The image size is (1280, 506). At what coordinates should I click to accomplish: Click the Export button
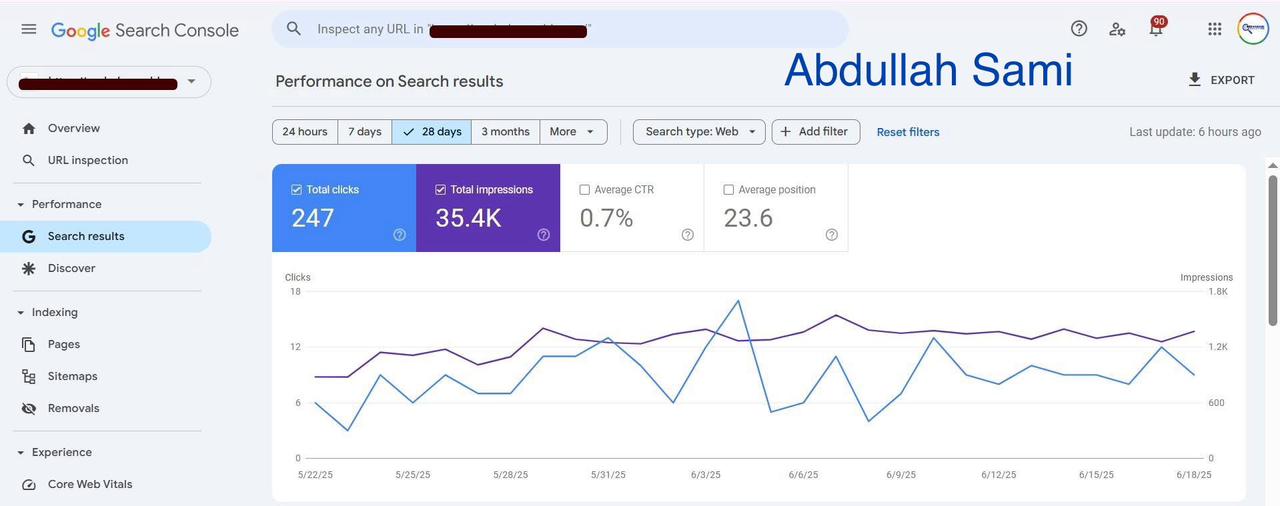(1221, 80)
